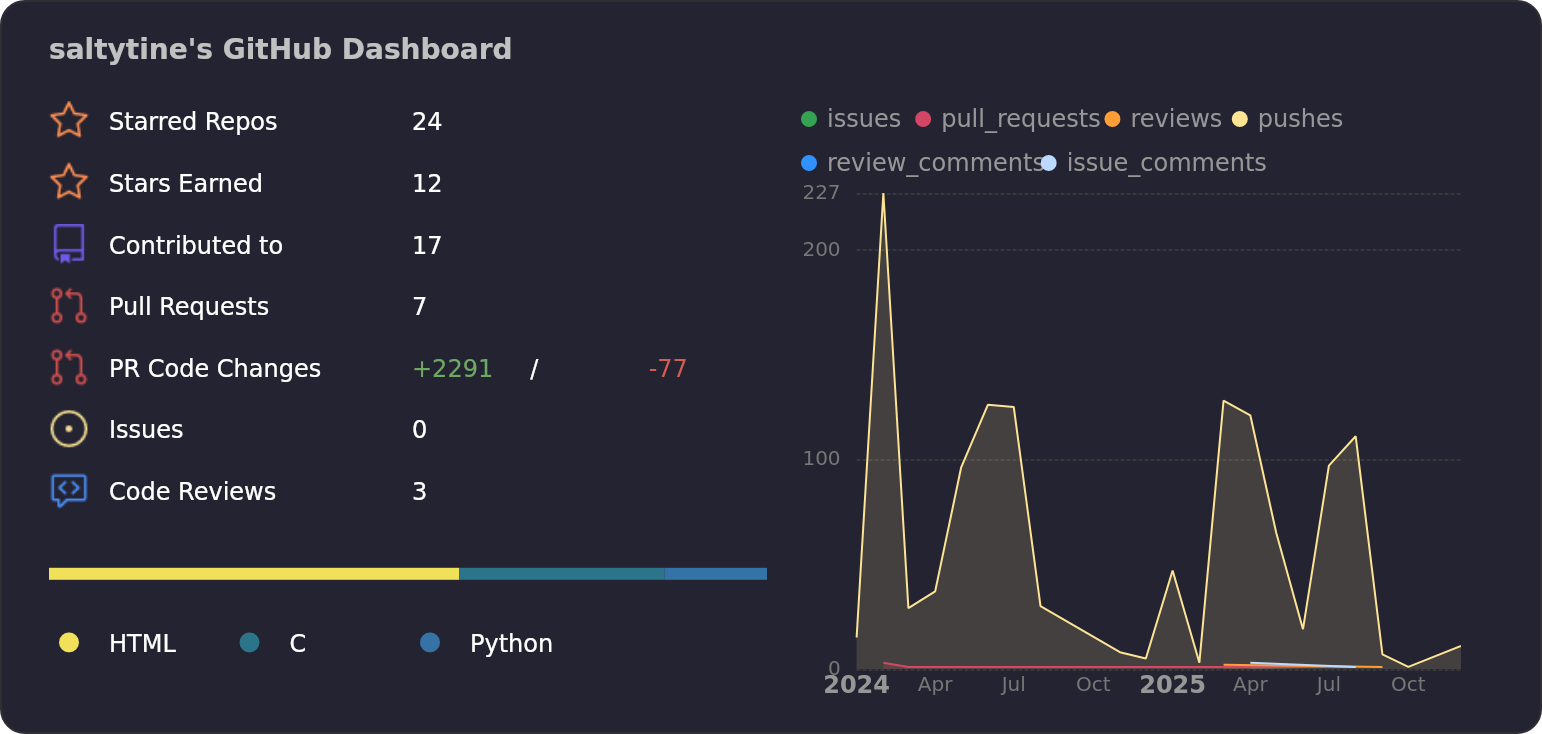The width and height of the screenshot is (1542, 734).
Task: Toggle the reviews legend entry
Action: [1163, 119]
